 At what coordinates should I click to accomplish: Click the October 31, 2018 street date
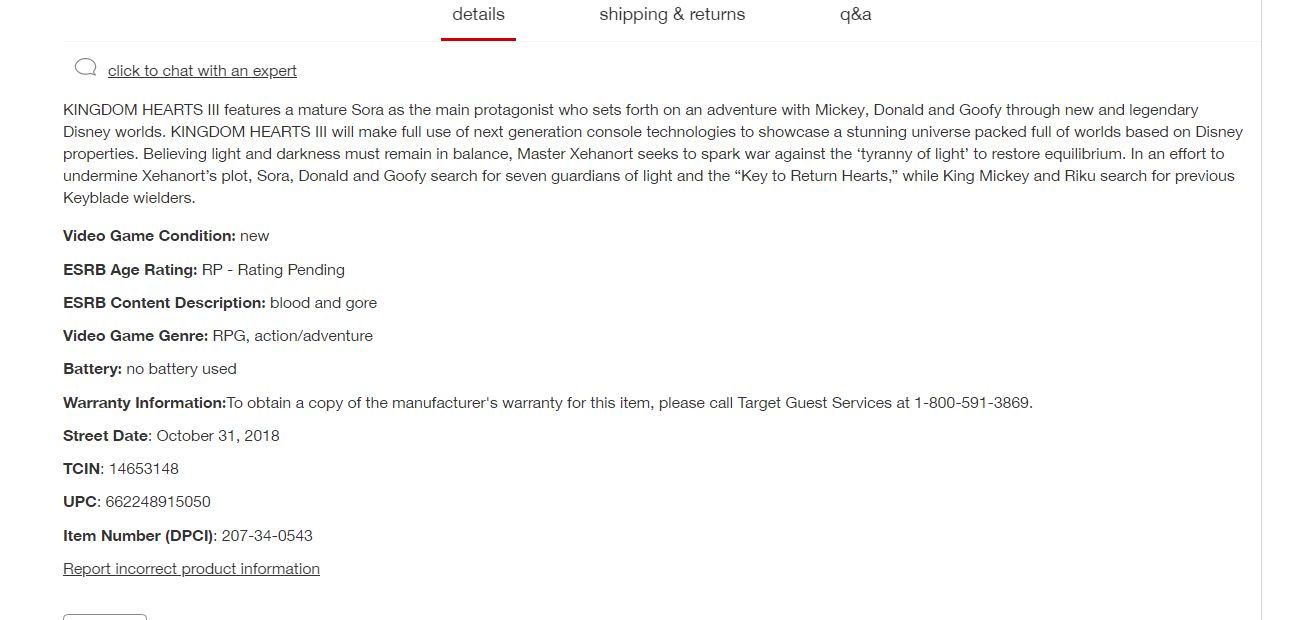[x=218, y=436]
